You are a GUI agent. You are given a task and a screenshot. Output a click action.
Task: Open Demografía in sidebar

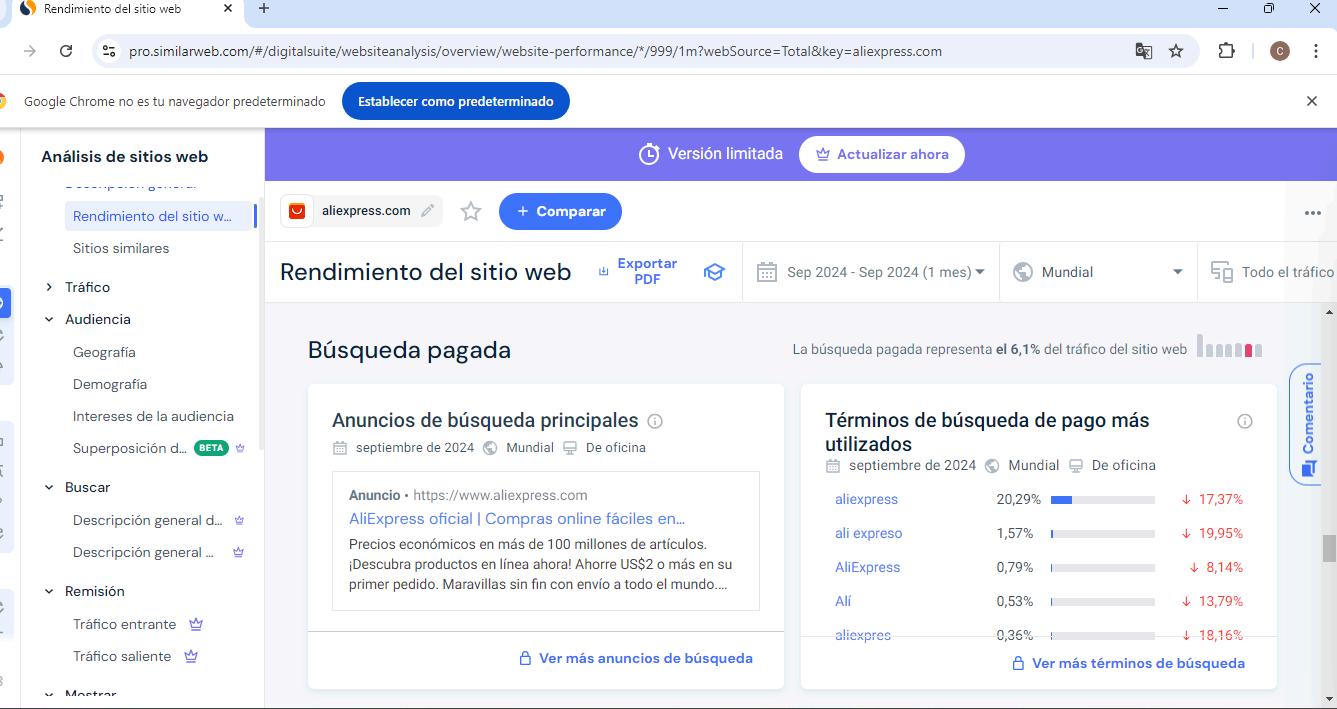110,384
